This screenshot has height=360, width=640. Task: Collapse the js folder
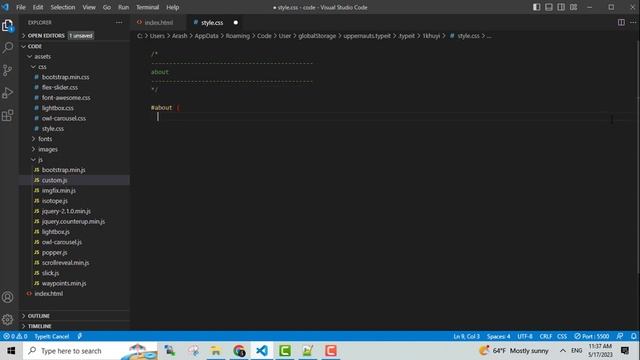pyautogui.click(x=75, y=160)
